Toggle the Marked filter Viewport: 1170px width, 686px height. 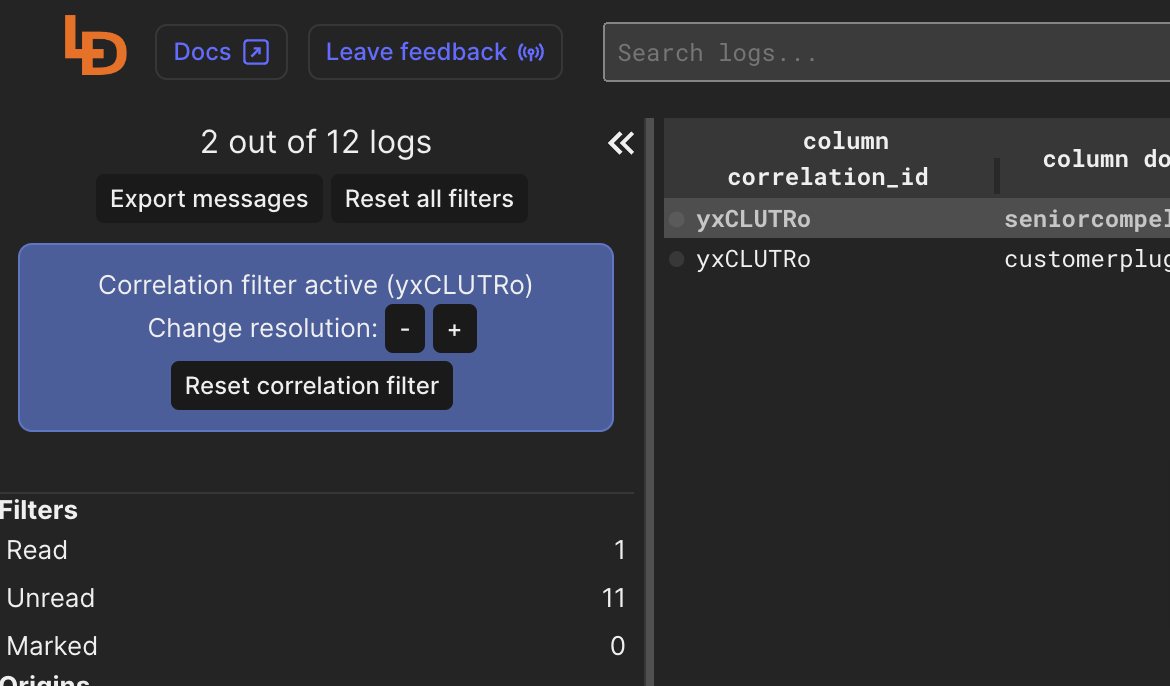pyautogui.click(x=316, y=646)
